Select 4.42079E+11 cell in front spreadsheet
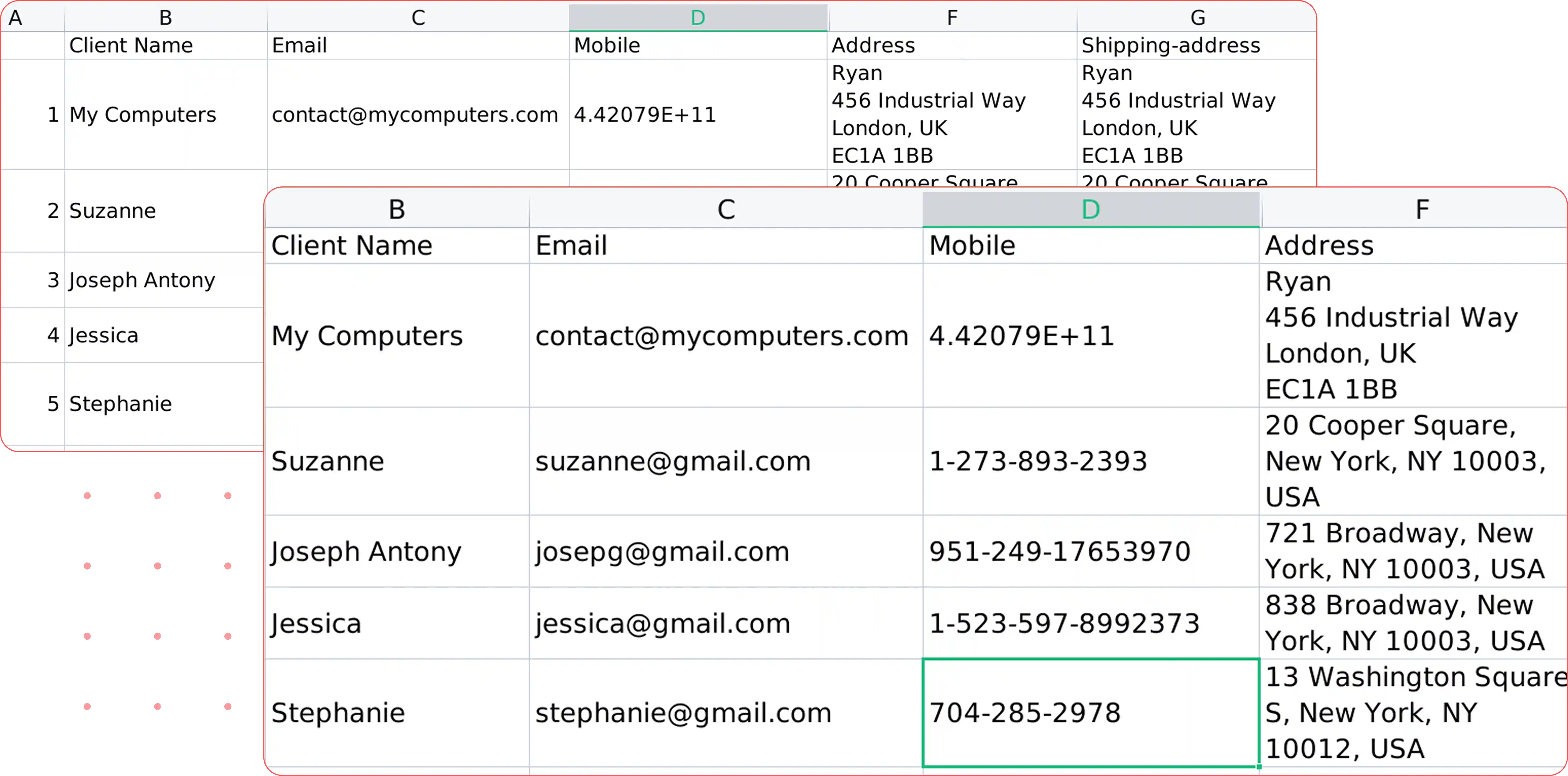This screenshot has width=1568, height=776. click(1091, 336)
